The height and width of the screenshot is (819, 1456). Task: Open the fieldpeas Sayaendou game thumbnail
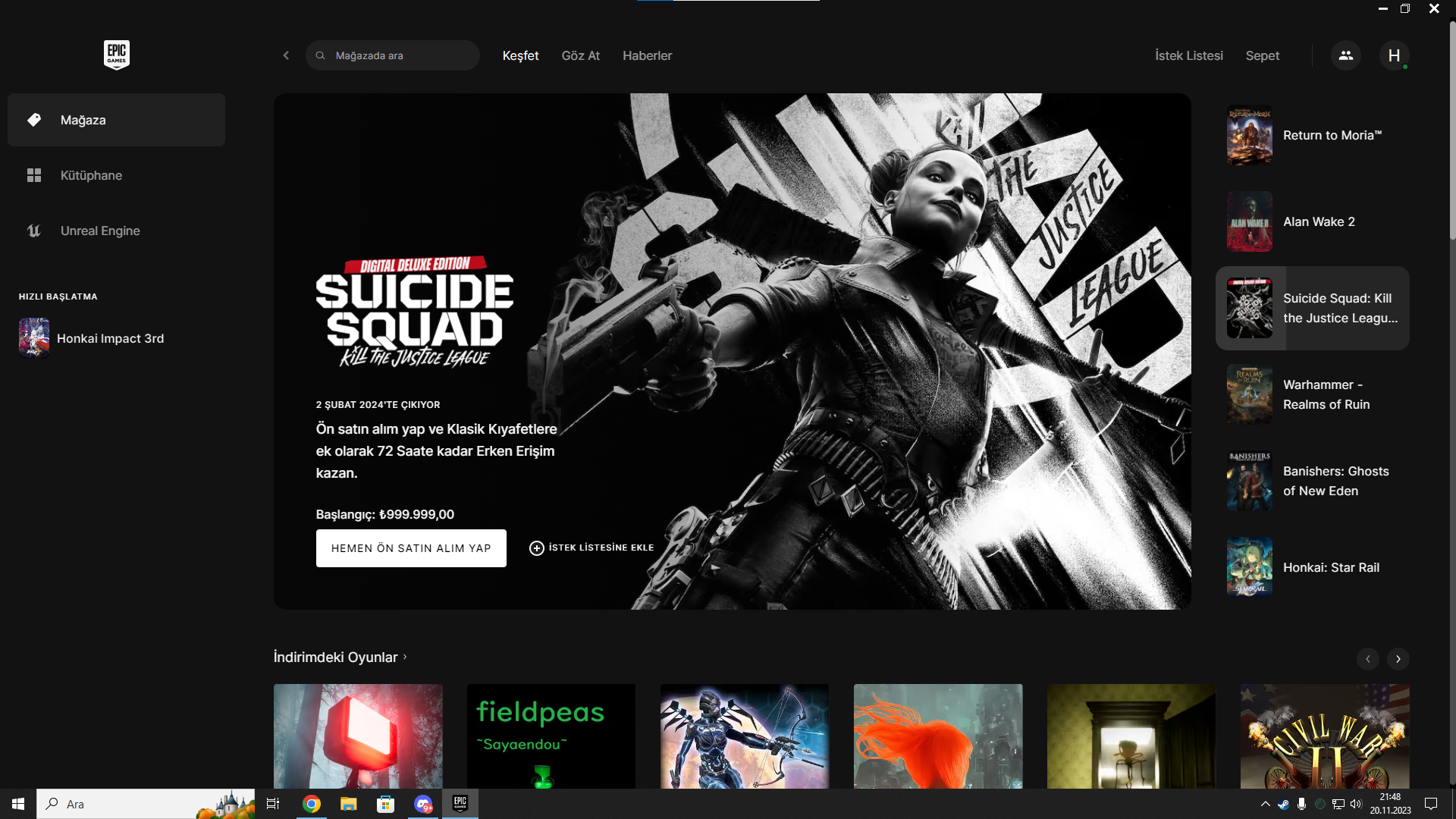[551, 736]
